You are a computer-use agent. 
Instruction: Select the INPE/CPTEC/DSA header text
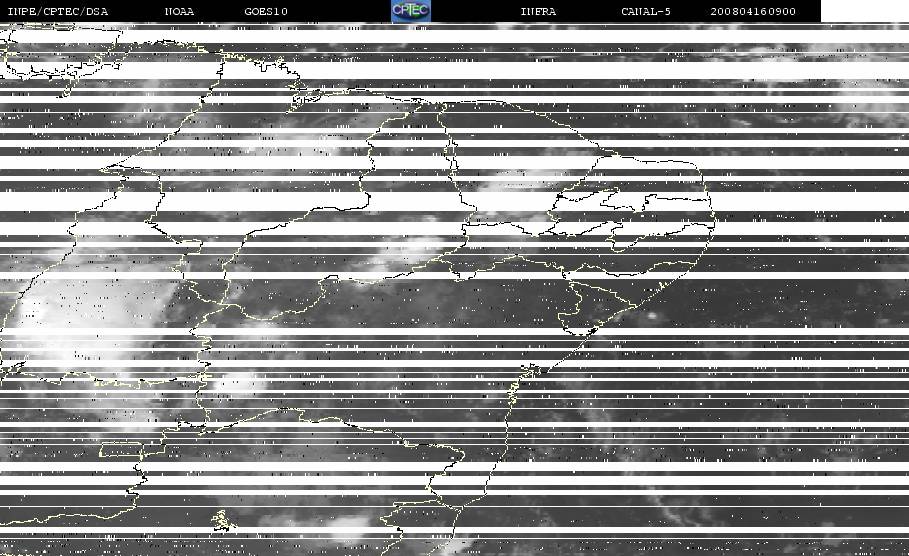[58, 12]
